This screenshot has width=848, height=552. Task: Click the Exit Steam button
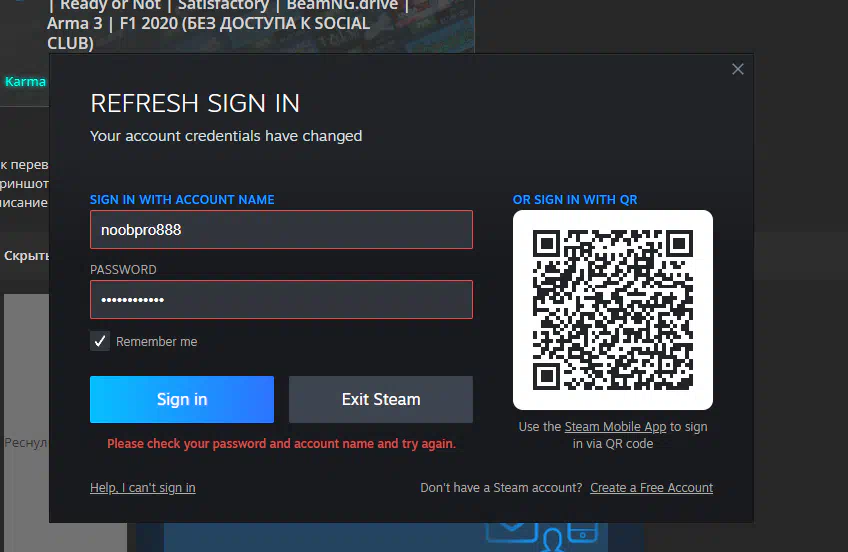click(x=381, y=399)
